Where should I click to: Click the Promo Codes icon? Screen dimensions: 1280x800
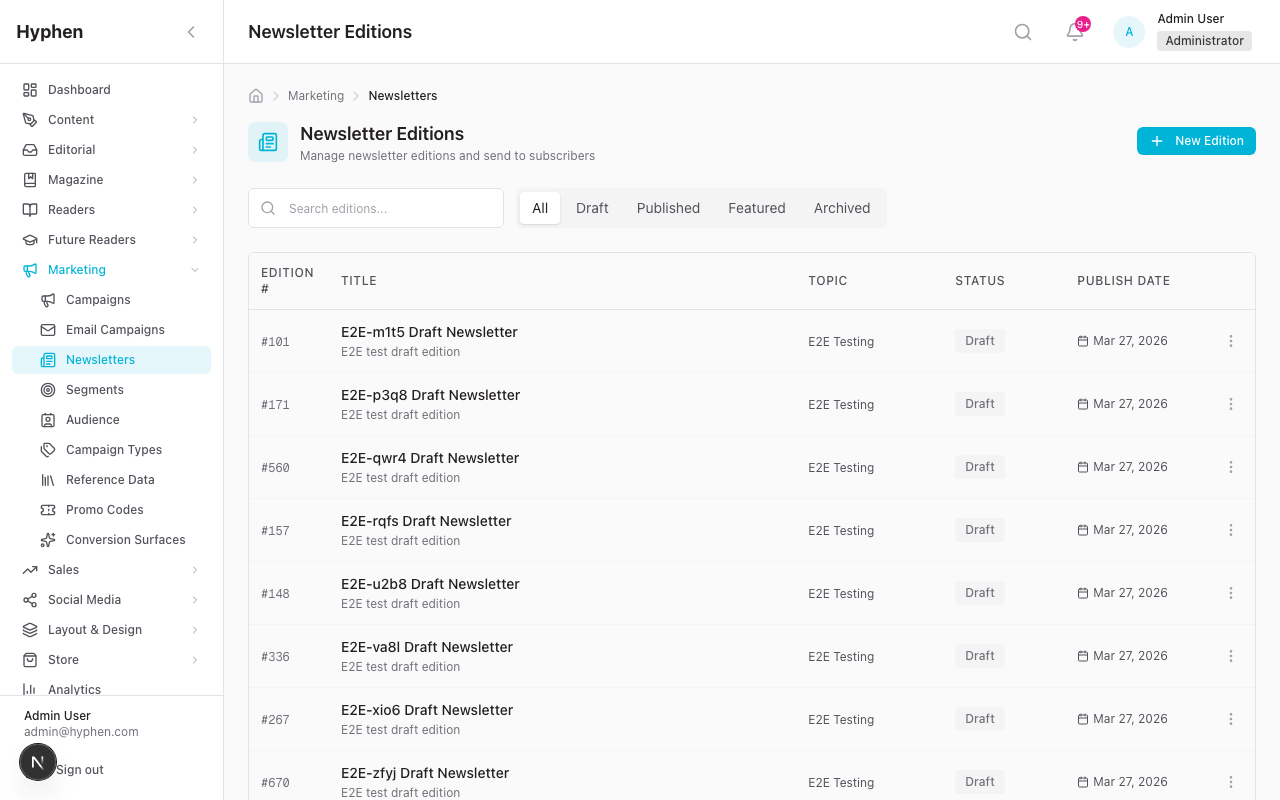pos(47,509)
